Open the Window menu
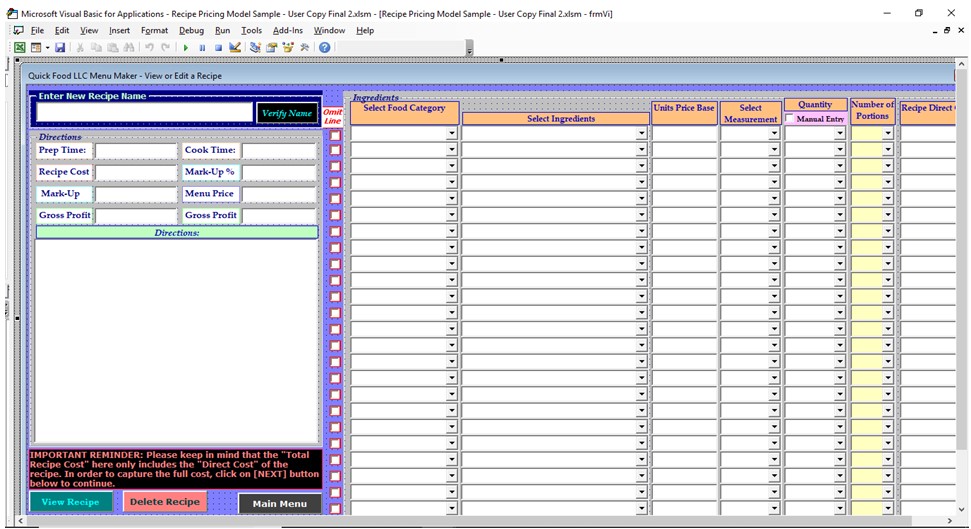The width and height of the screenshot is (971, 529). point(329,30)
